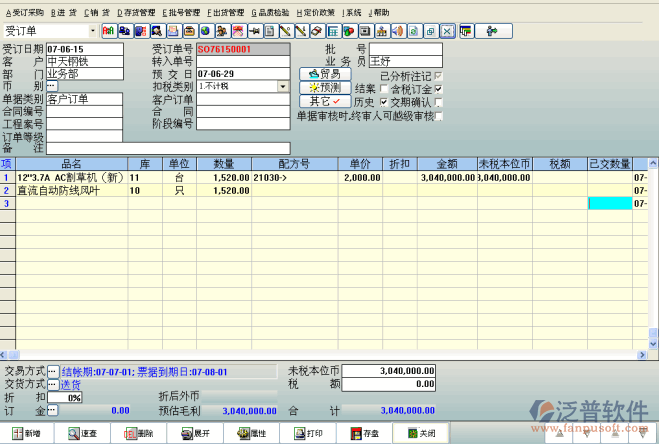Open the 存货管理 menu
This screenshot has height=444, width=659.
click(x=137, y=12)
